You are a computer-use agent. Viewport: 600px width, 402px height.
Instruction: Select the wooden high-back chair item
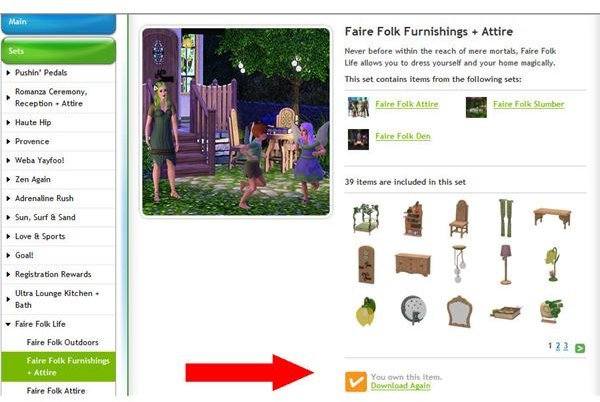pyautogui.click(x=459, y=219)
